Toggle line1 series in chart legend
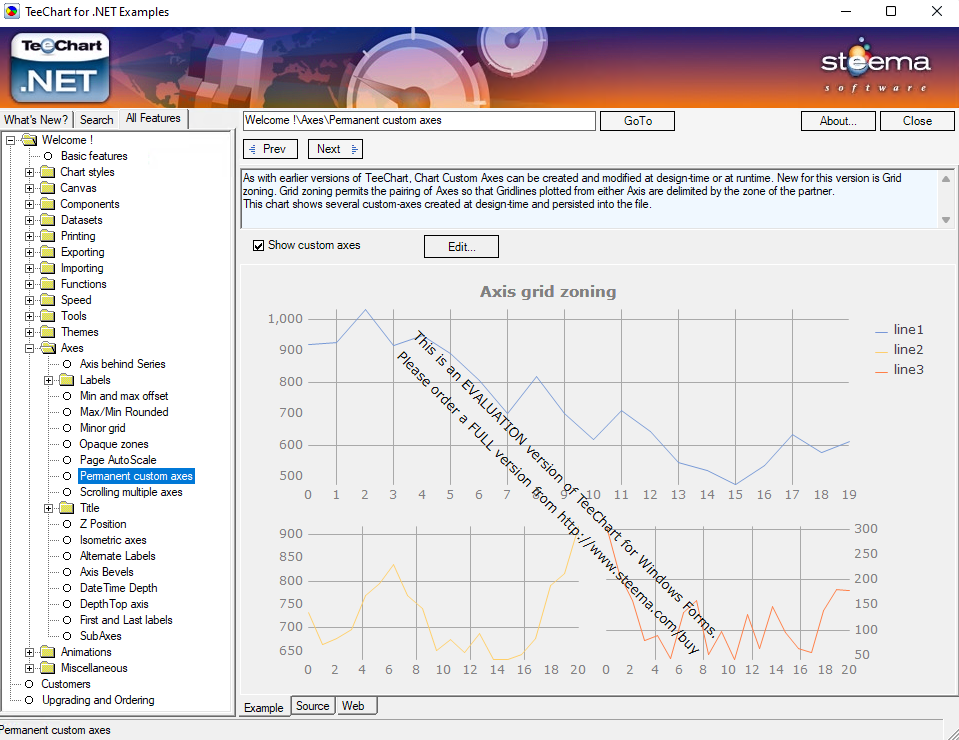The height and width of the screenshot is (740, 959). 899,330
